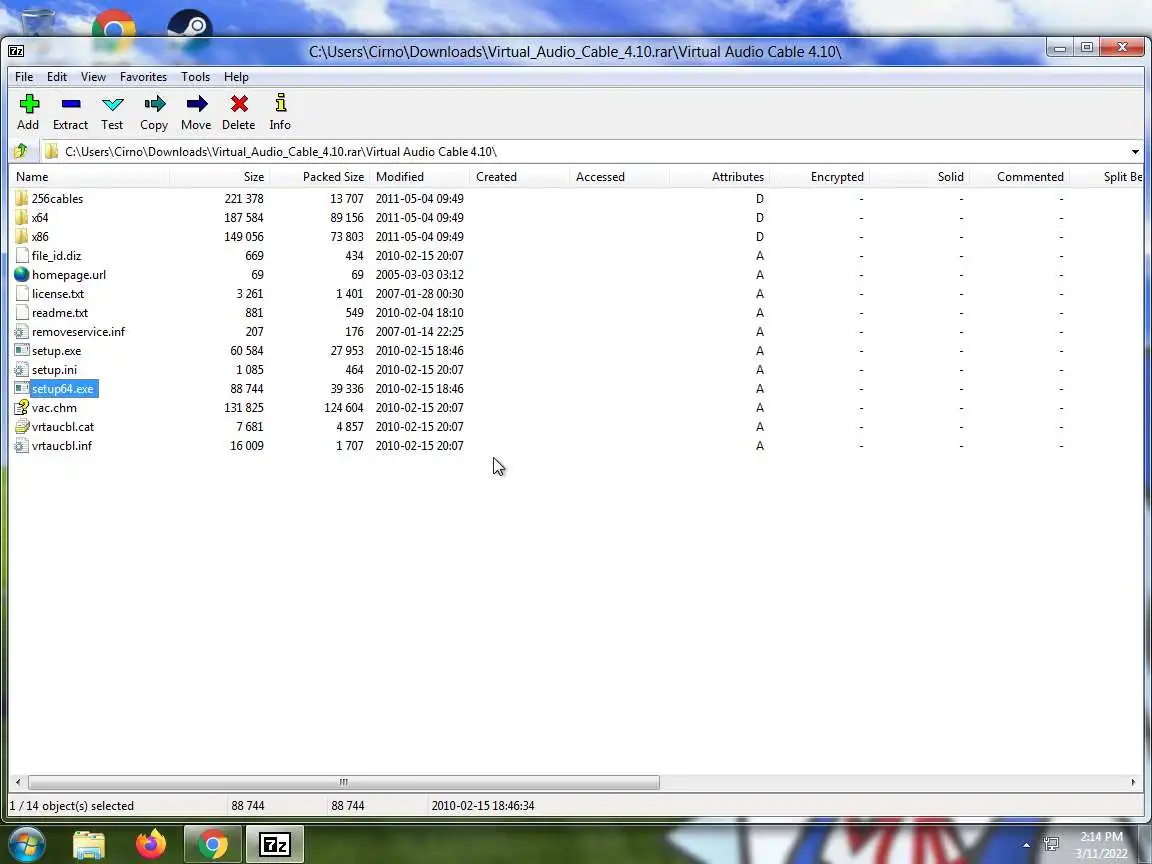Open the Help menu

point(236,76)
